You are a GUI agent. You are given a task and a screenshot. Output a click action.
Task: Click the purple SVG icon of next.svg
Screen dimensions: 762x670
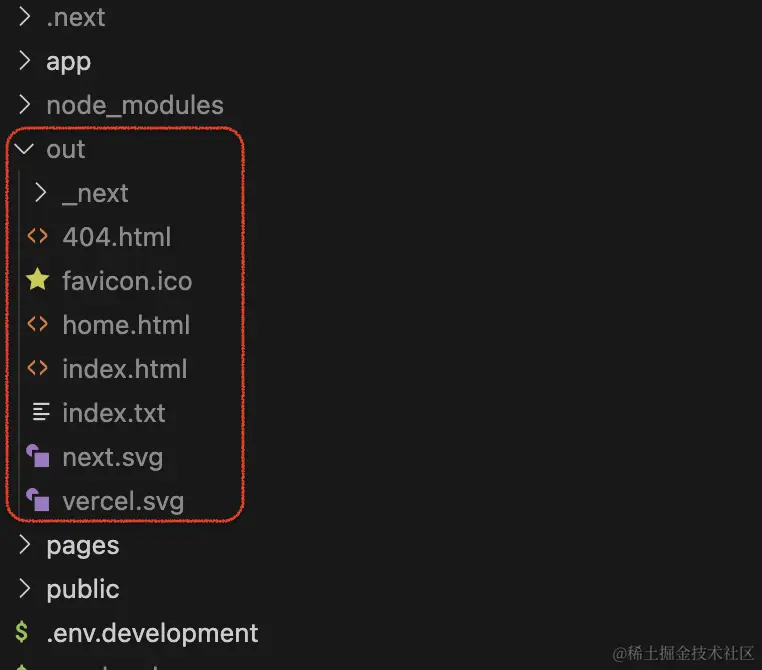[38, 456]
